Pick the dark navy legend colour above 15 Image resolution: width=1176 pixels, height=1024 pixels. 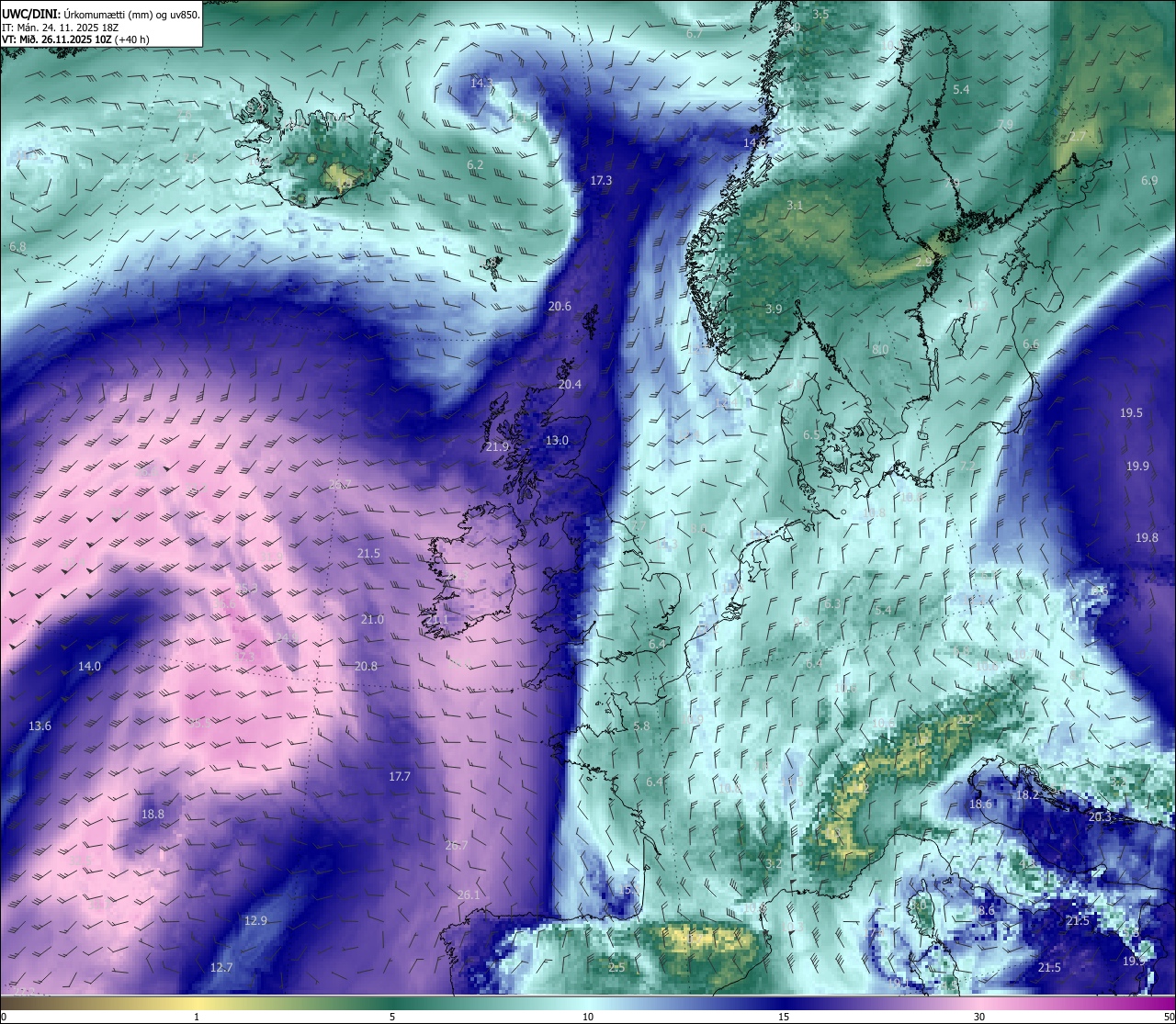pos(784,1004)
